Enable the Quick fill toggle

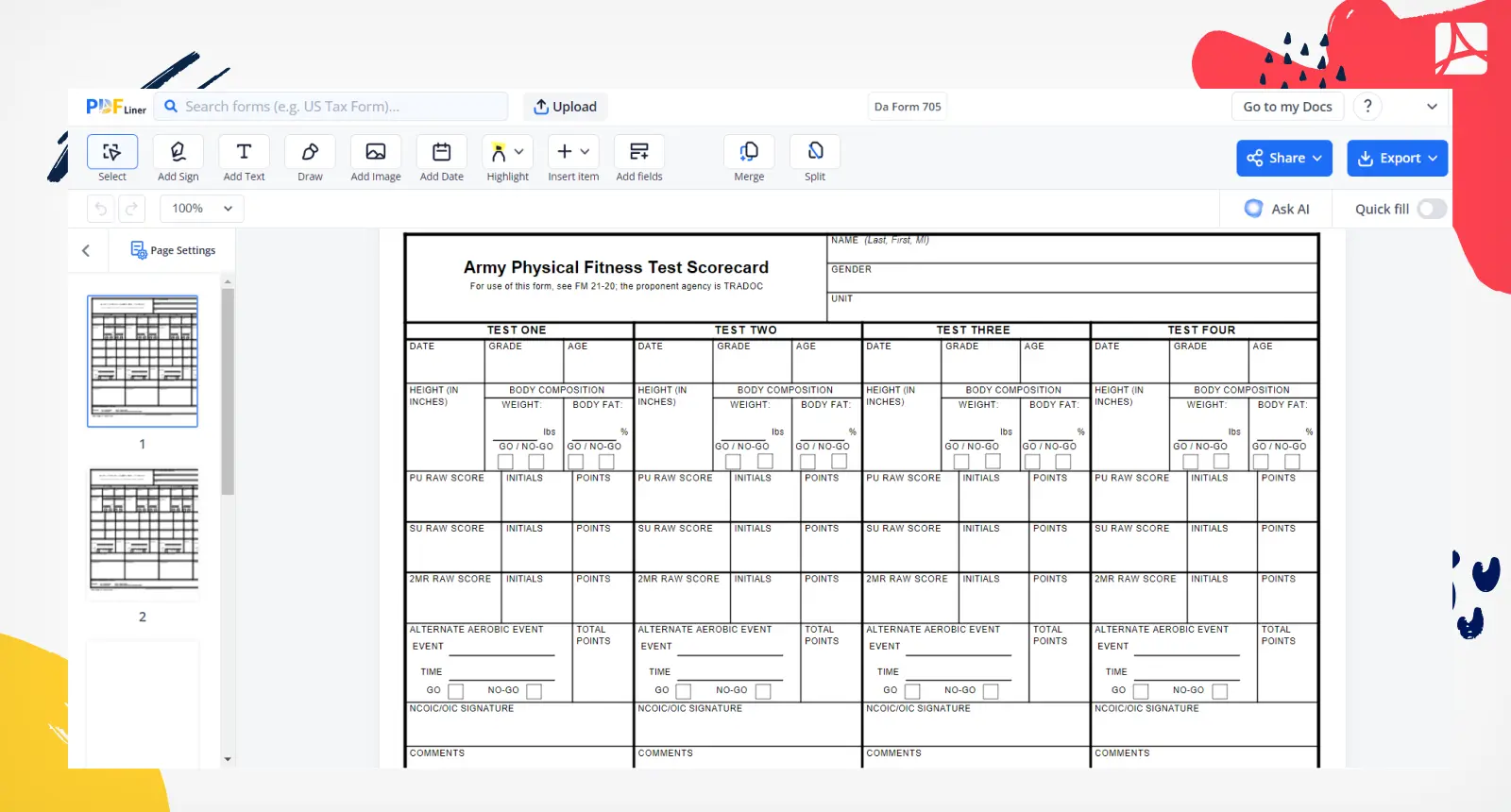1431,209
